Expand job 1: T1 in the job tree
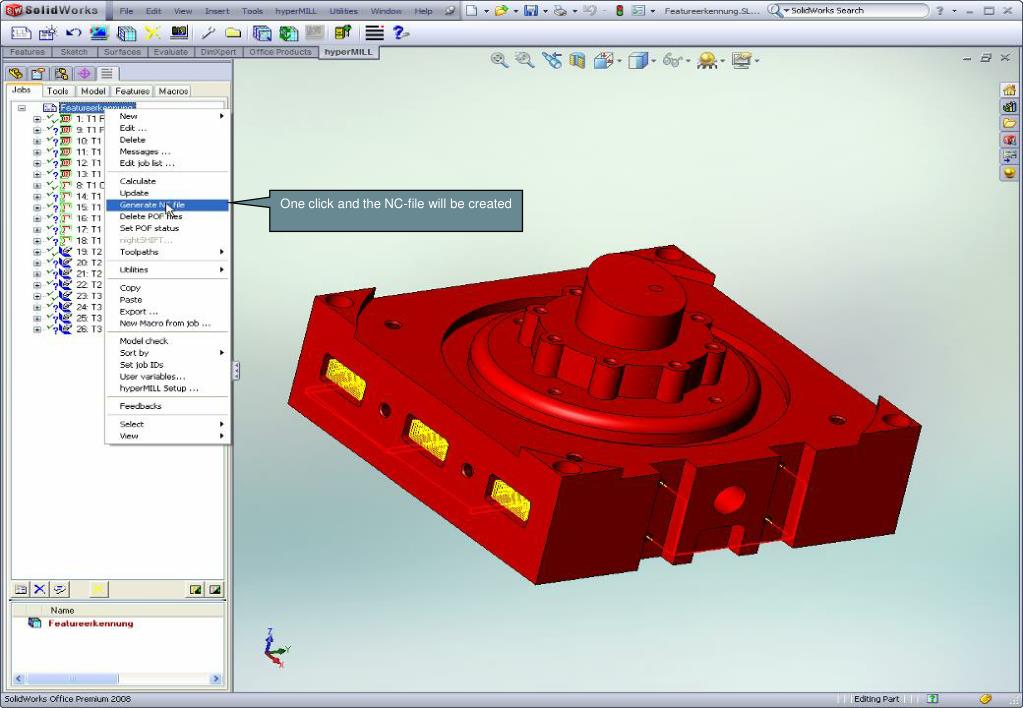Image resolution: width=1023 pixels, height=708 pixels. (37, 119)
